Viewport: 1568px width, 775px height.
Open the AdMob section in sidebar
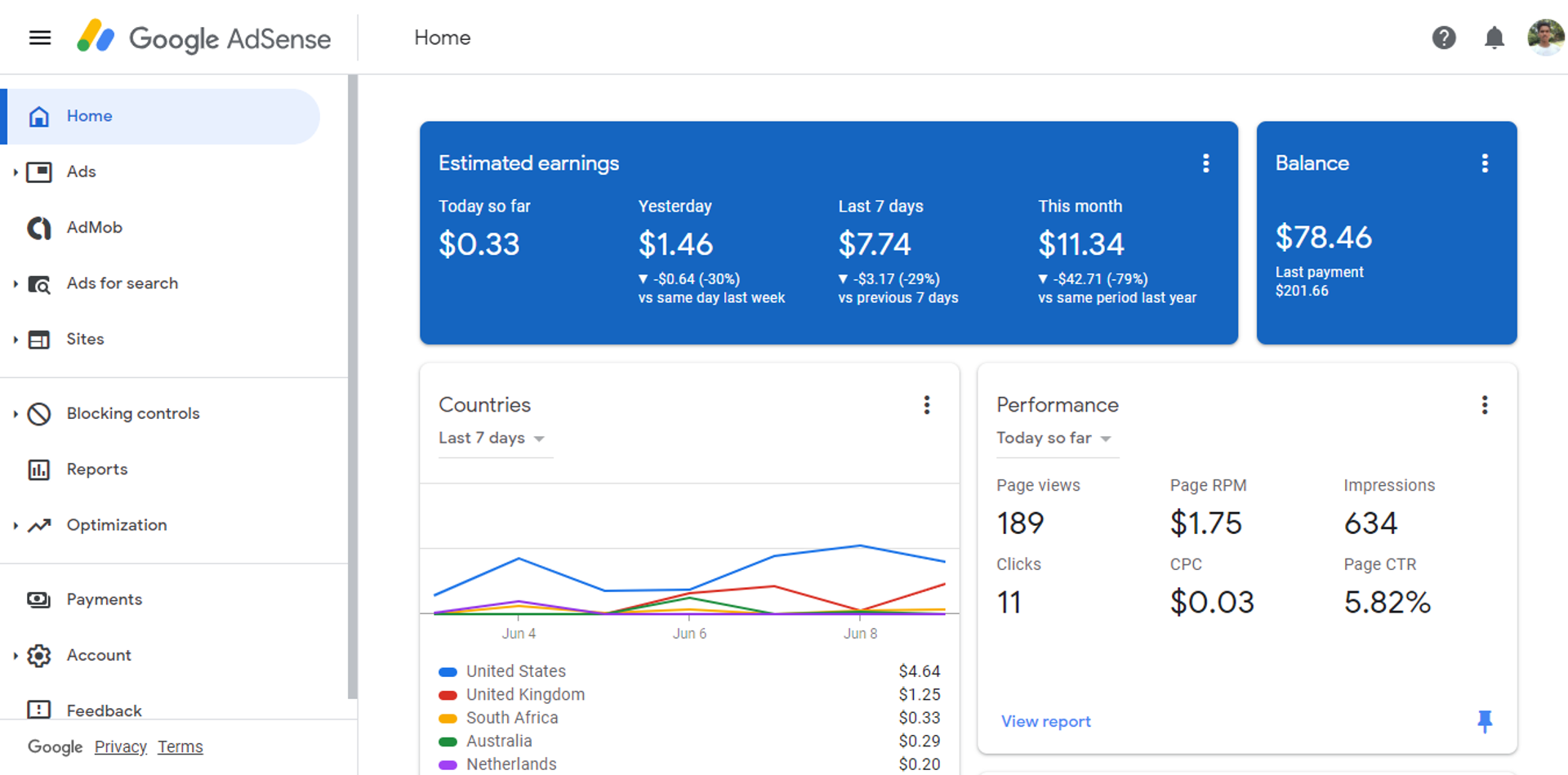tap(93, 228)
